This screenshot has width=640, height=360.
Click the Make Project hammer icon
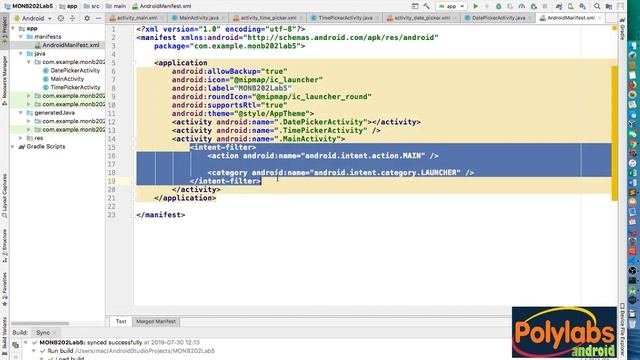pyautogui.click(x=427, y=6)
